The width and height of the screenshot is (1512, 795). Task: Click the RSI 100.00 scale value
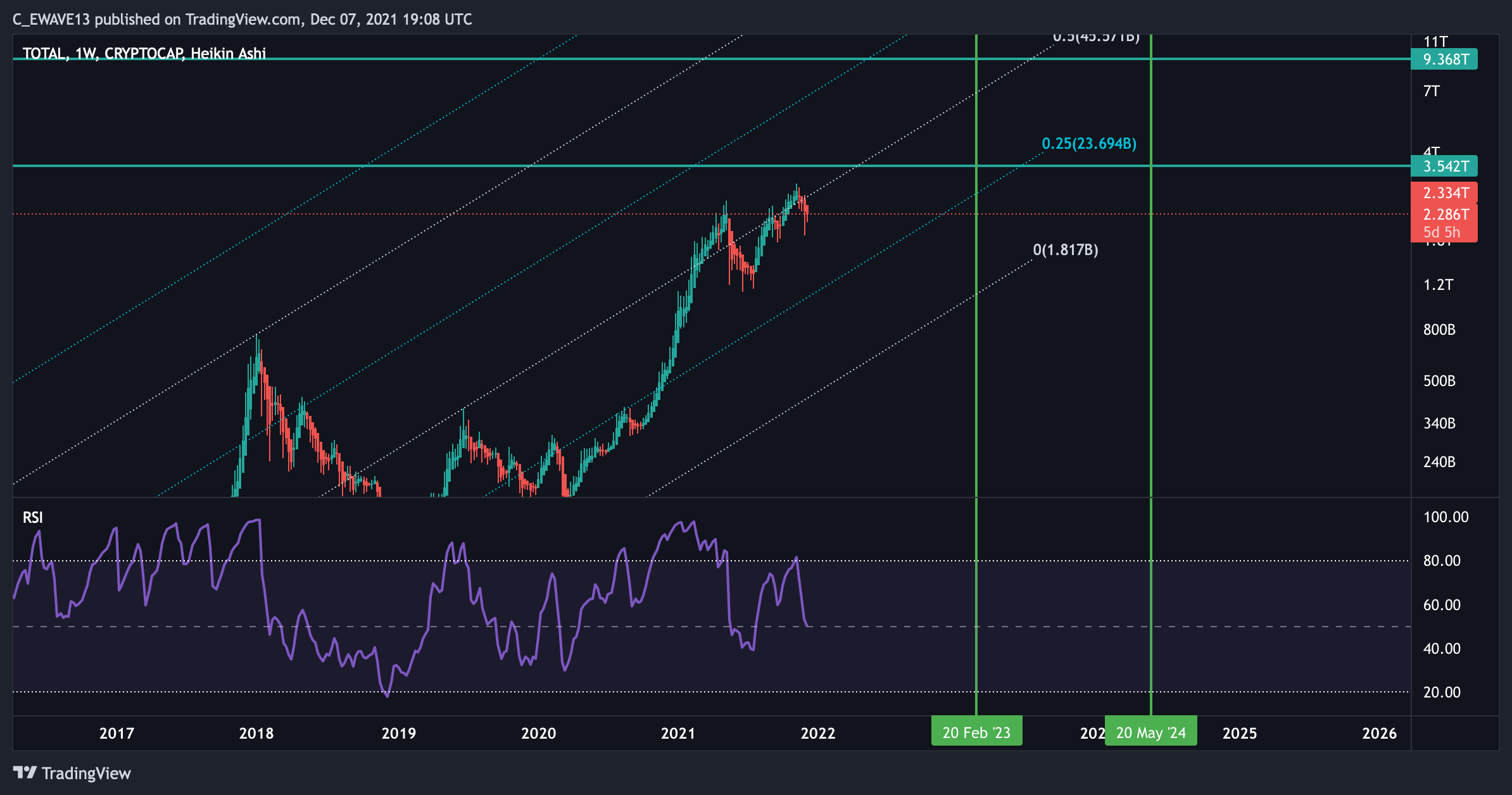[x=1446, y=517]
